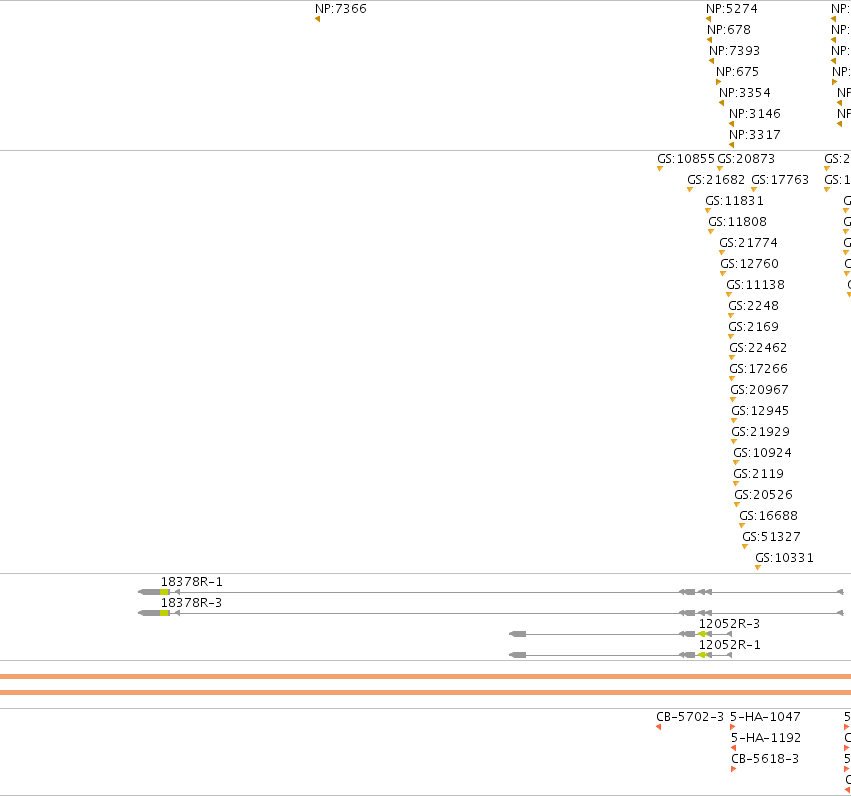Select the GS:17763 insertion label
The width and height of the screenshot is (851, 796).
coord(780,180)
